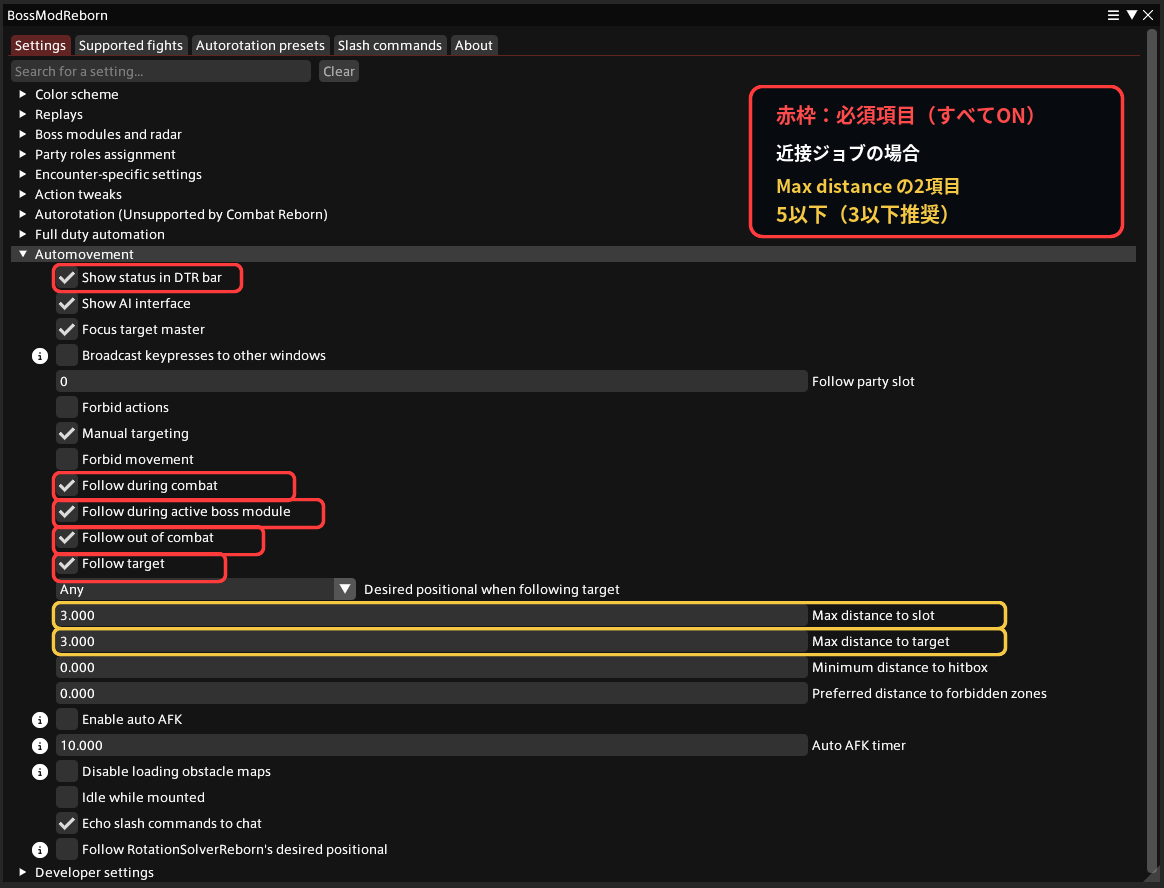Viewport: 1164px width, 888px height.
Task: Click Follow party slot value field
Action: pos(431,382)
